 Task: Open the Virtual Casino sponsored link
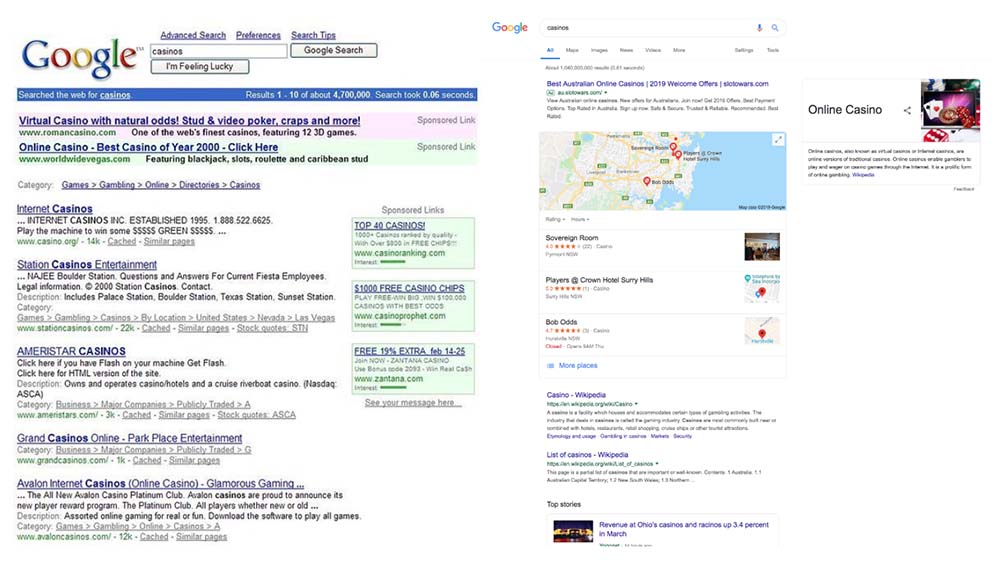click(189, 121)
